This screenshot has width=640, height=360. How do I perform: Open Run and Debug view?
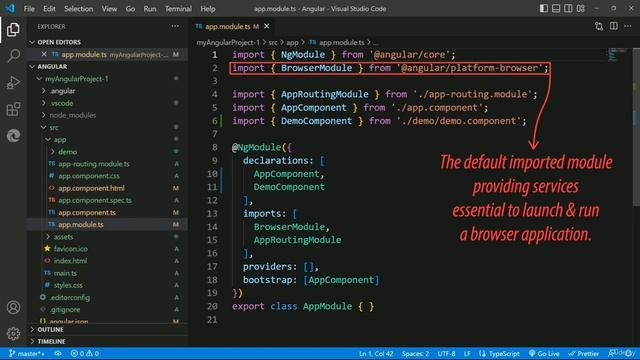tap(13, 82)
